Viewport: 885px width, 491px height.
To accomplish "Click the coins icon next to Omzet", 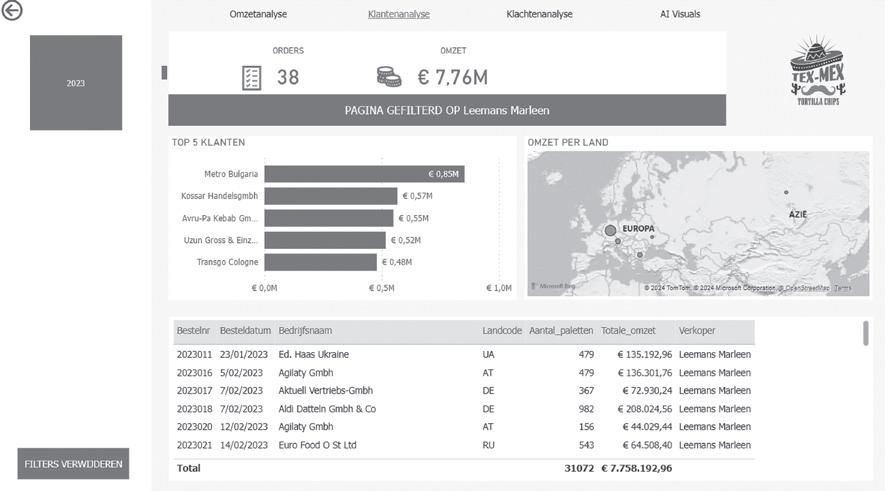I will coord(389,76).
